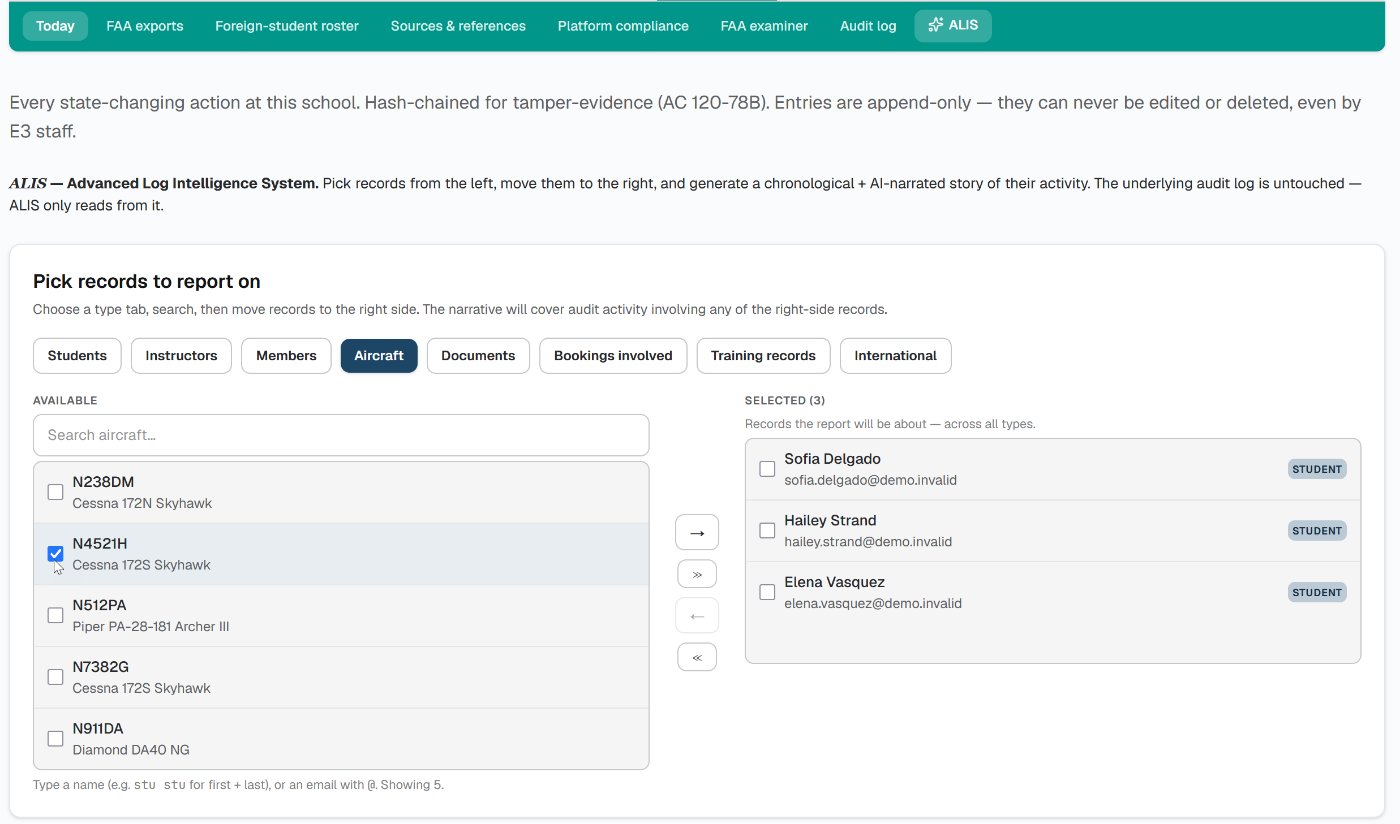This screenshot has height=824, width=1400.
Task: Click N7382G tail number text
Action: click(101, 667)
